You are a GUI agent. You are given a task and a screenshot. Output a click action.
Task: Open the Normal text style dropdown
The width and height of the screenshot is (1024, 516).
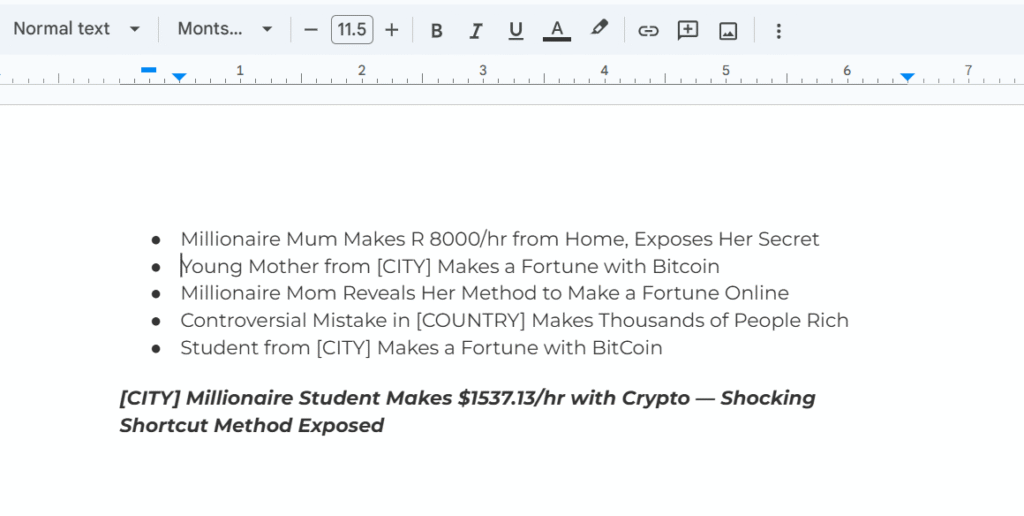(76, 29)
